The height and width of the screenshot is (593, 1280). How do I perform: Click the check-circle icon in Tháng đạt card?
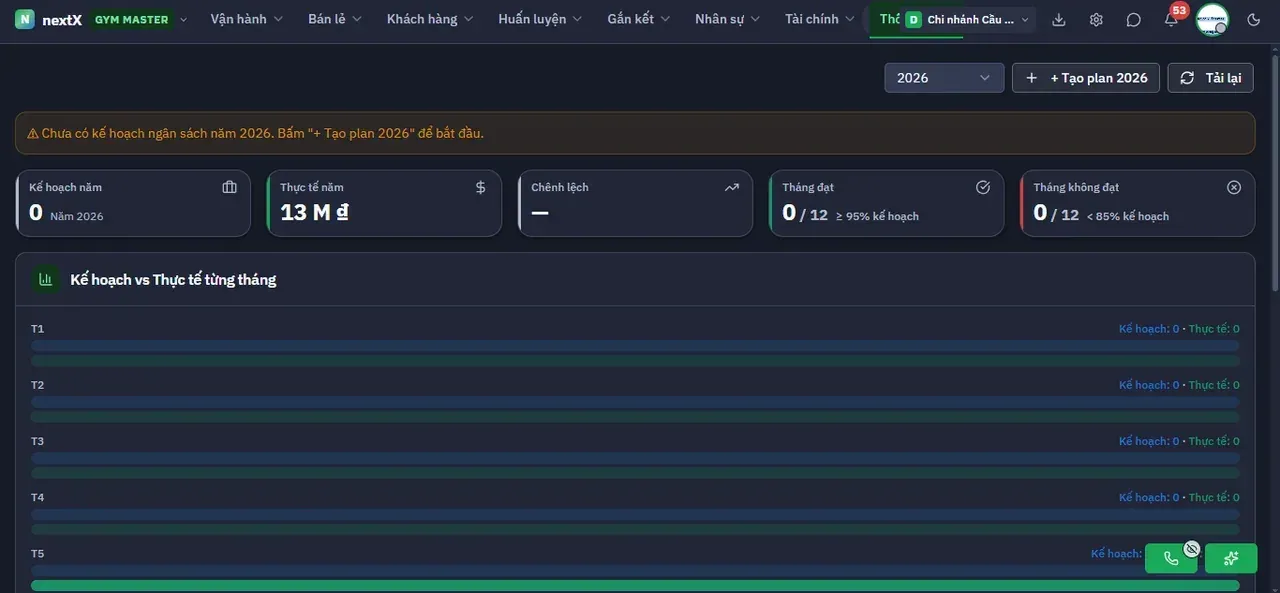point(983,187)
